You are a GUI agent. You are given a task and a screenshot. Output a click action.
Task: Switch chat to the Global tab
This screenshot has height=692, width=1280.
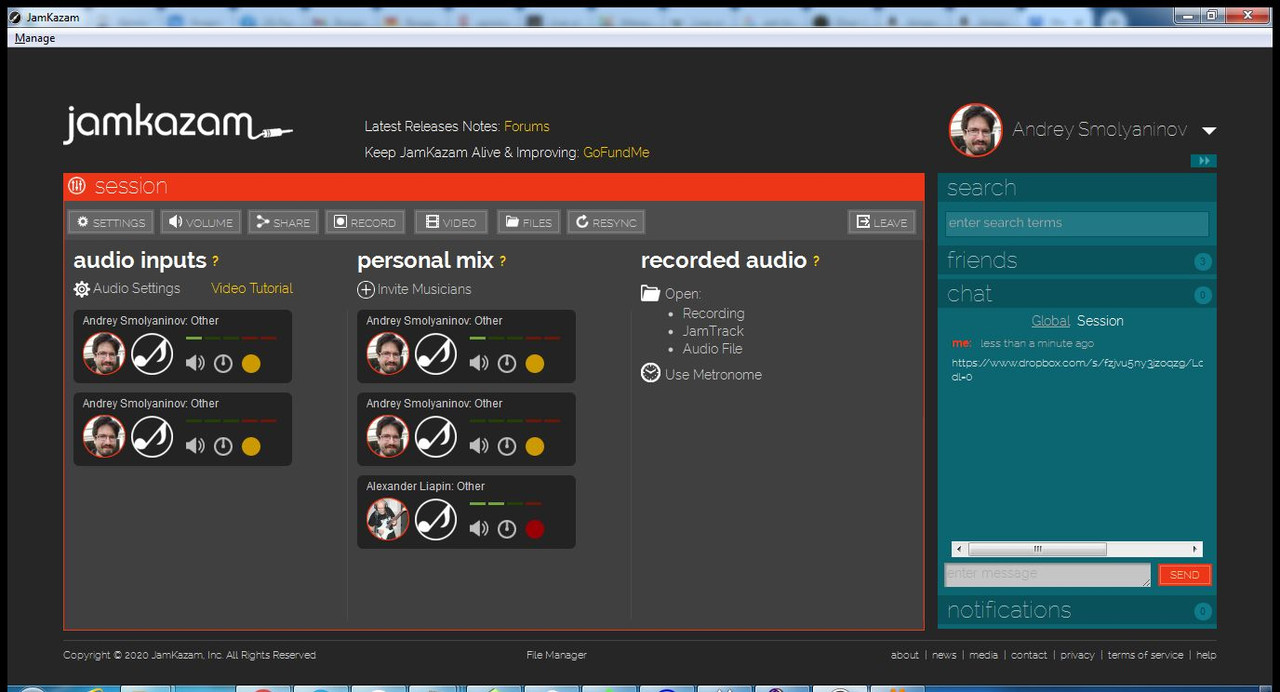(x=1050, y=321)
